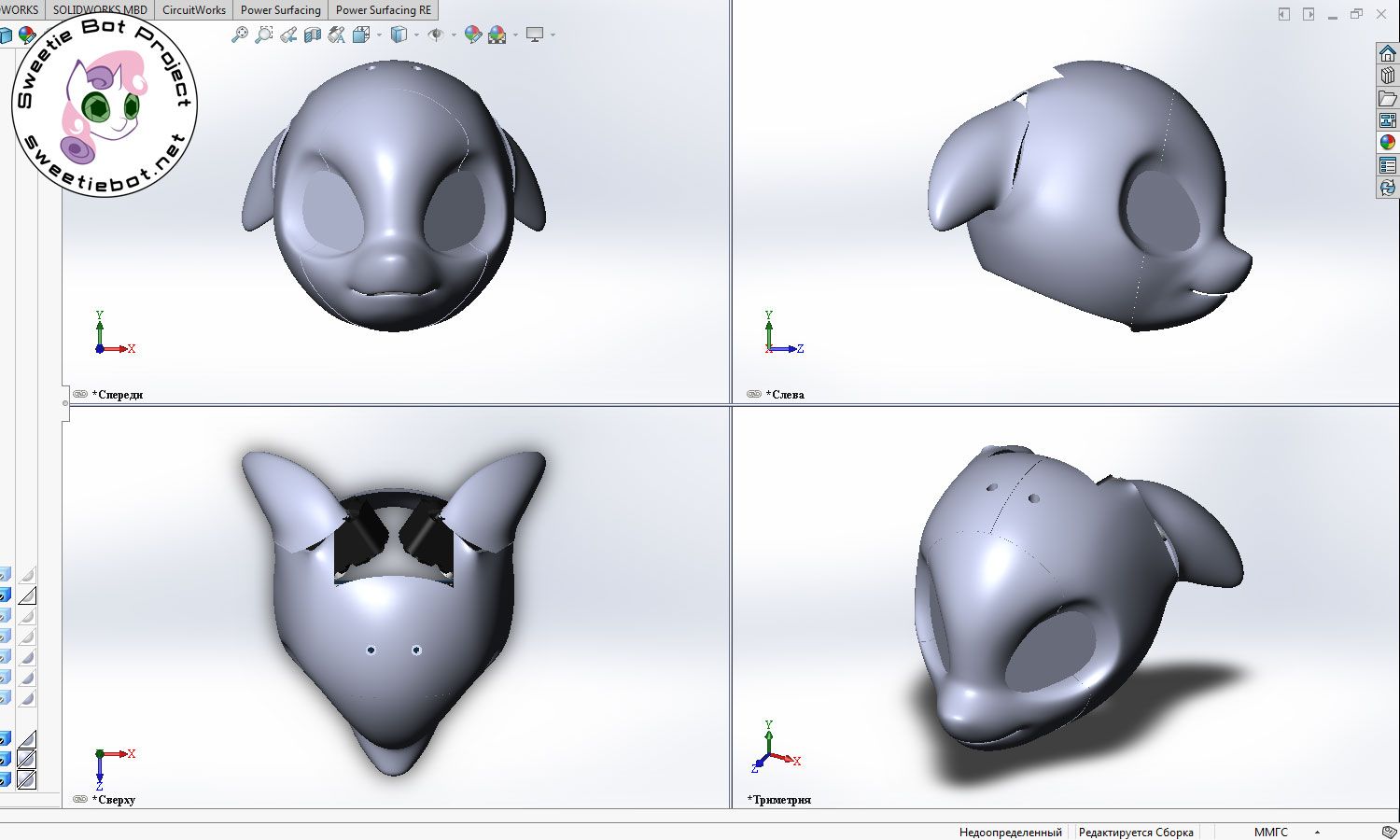1400x840 pixels.
Task: Click the right-arrow panel button in the top-right window controls
Action: [x=1309, y=14]
